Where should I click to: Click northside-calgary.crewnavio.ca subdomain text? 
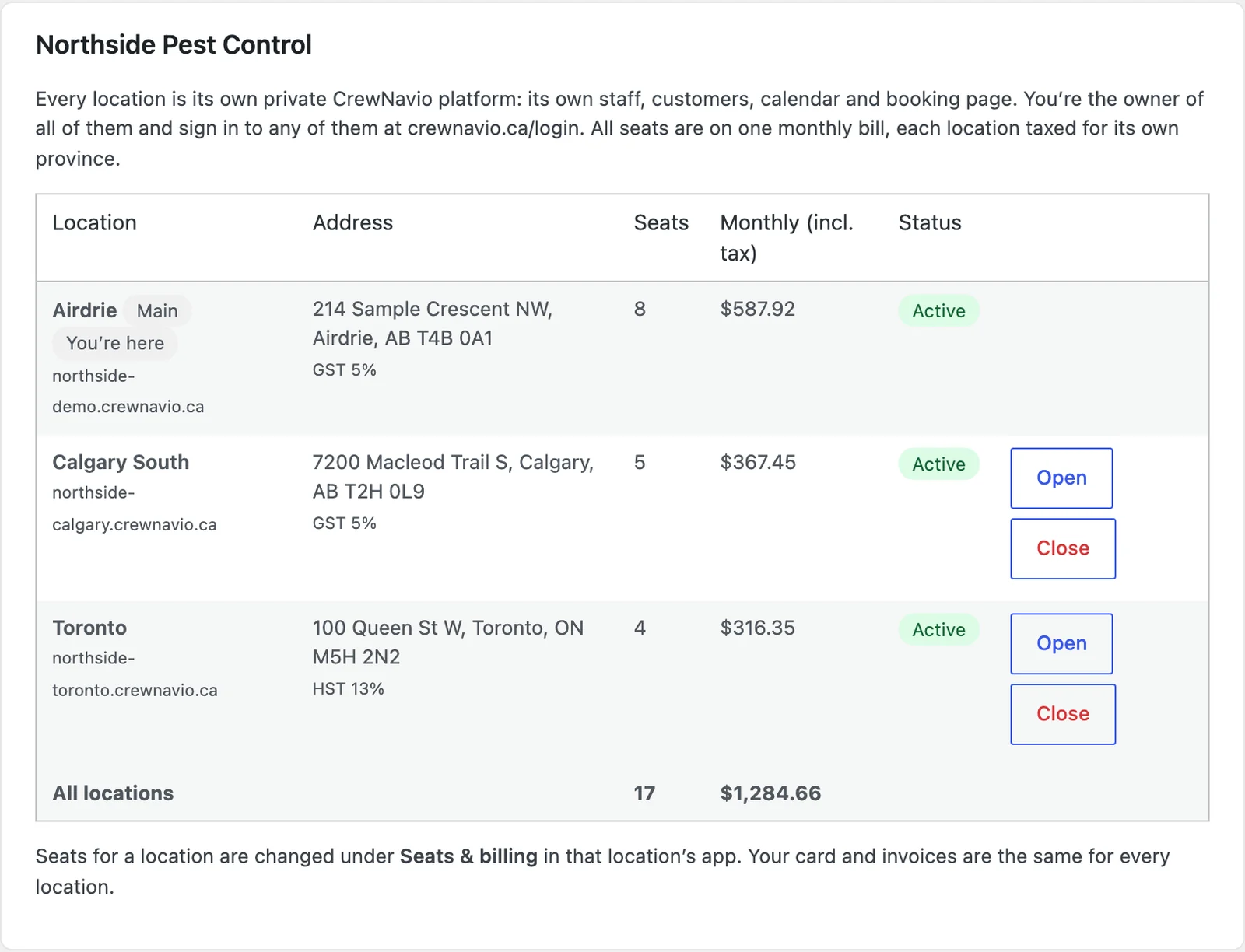tap(135, 509)
